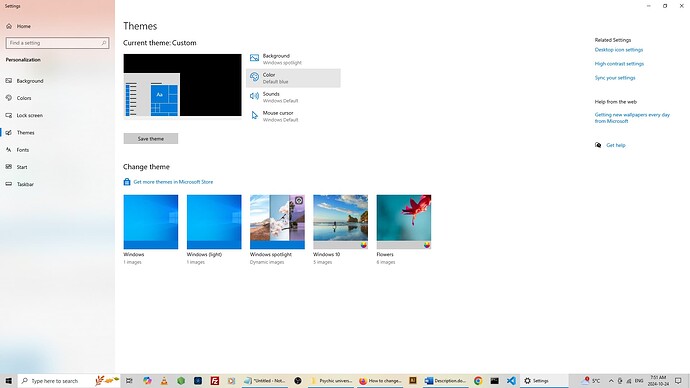Click the Save theme button
The image size is (690, 388).
point(150,139)
